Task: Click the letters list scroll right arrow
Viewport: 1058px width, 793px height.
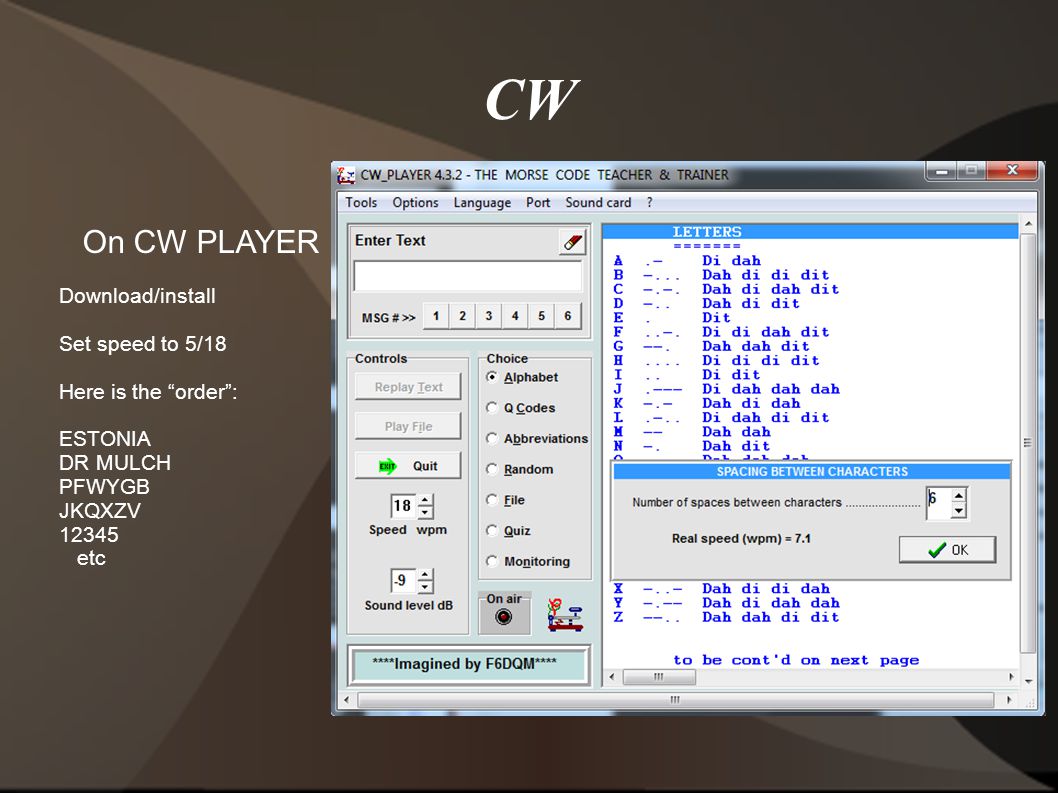Action: [1011, 677]
